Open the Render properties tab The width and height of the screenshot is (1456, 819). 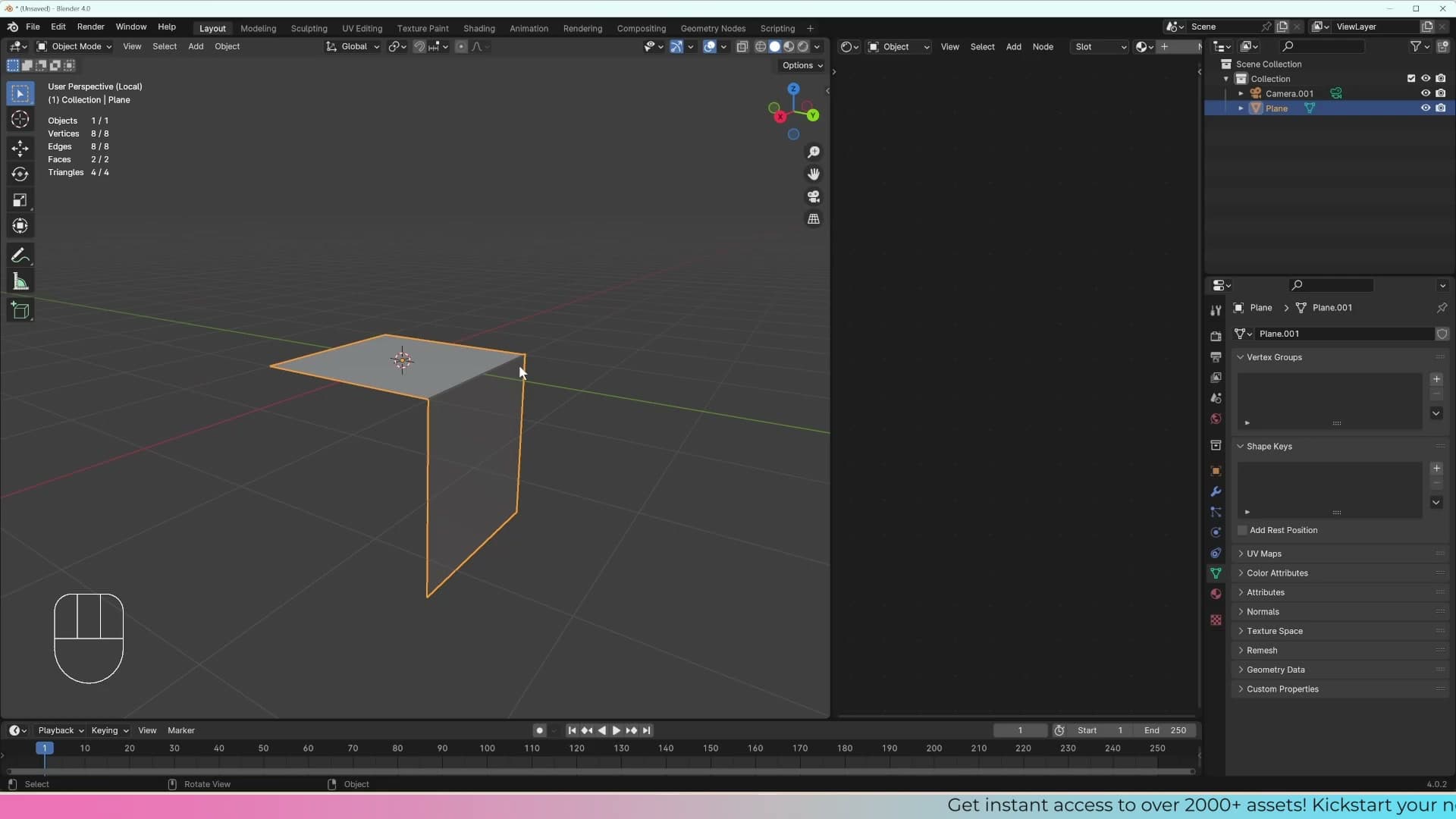(1216, 336)
